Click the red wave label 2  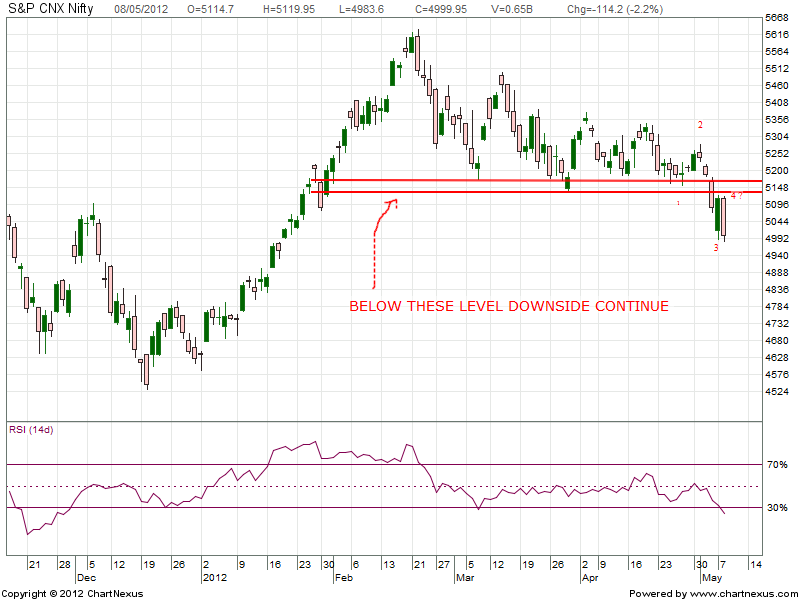coord(701,124)
